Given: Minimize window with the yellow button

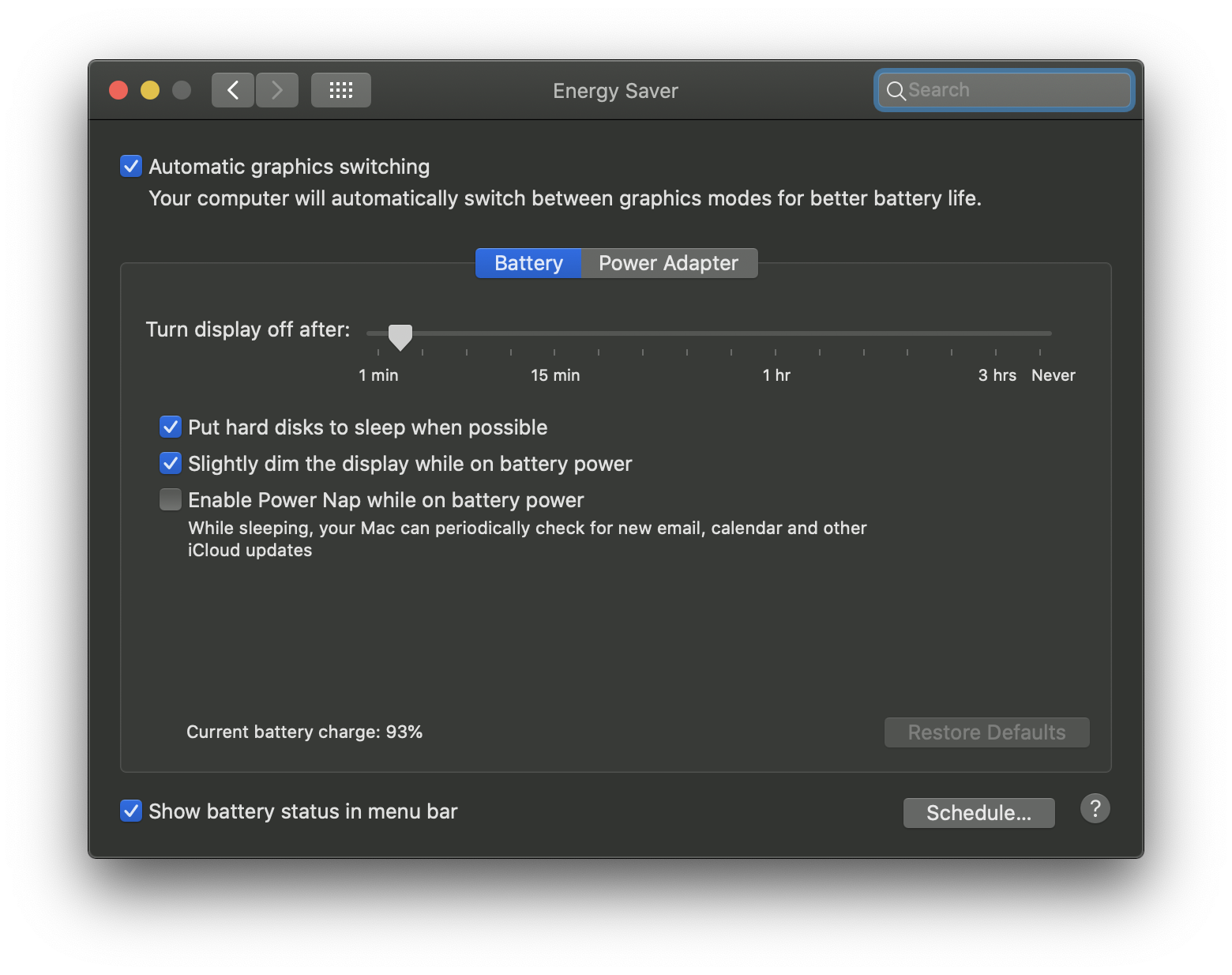Looking at the screenshot, I should 150,90.
